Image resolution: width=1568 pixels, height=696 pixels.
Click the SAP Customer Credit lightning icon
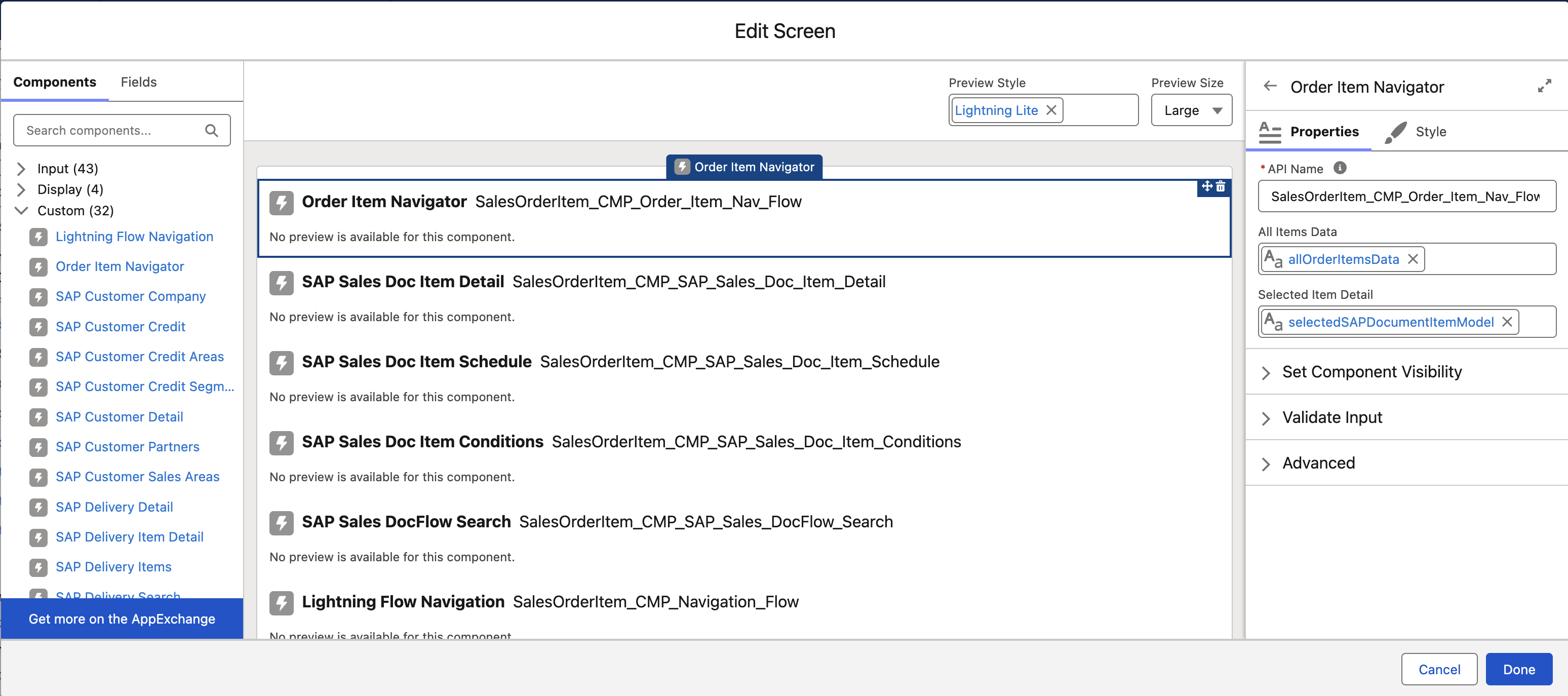pyautogui.click(x=38, y=327)
